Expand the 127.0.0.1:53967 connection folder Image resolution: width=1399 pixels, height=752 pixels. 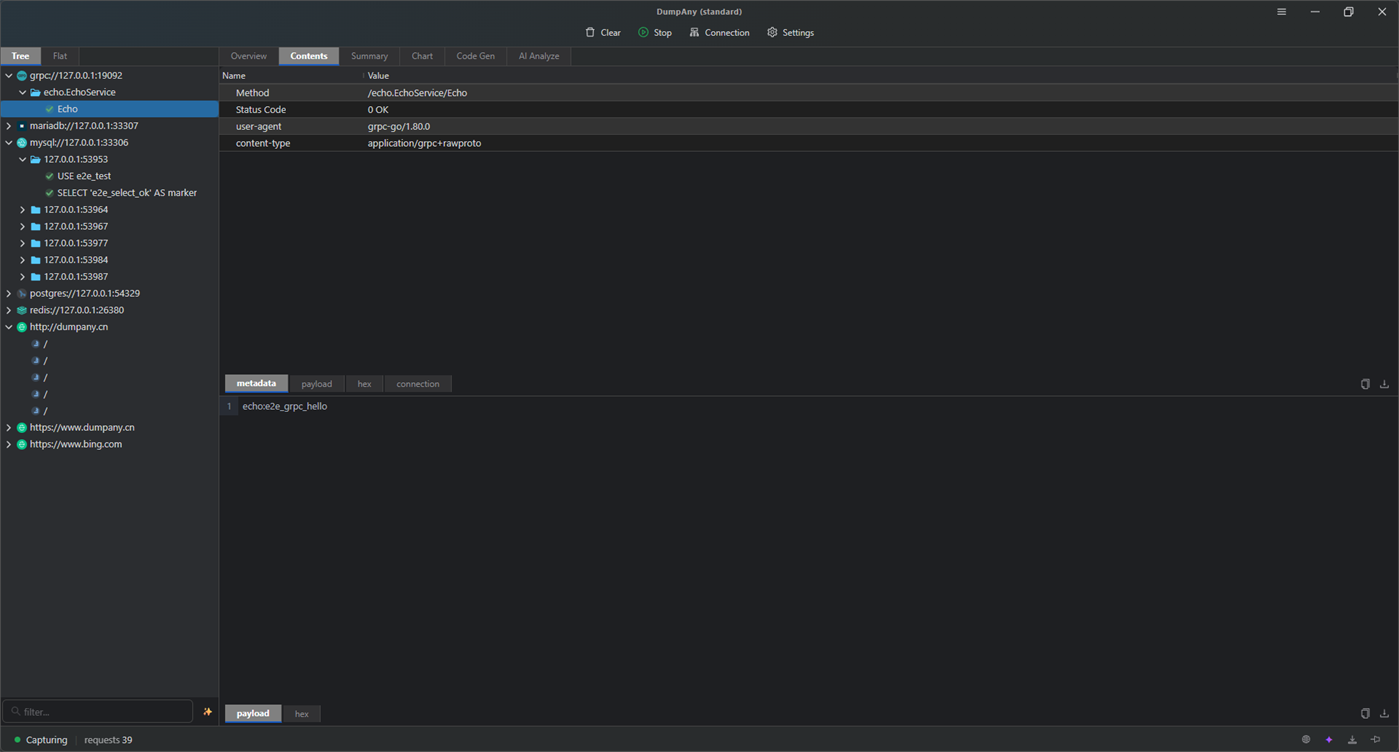[23, 226]
